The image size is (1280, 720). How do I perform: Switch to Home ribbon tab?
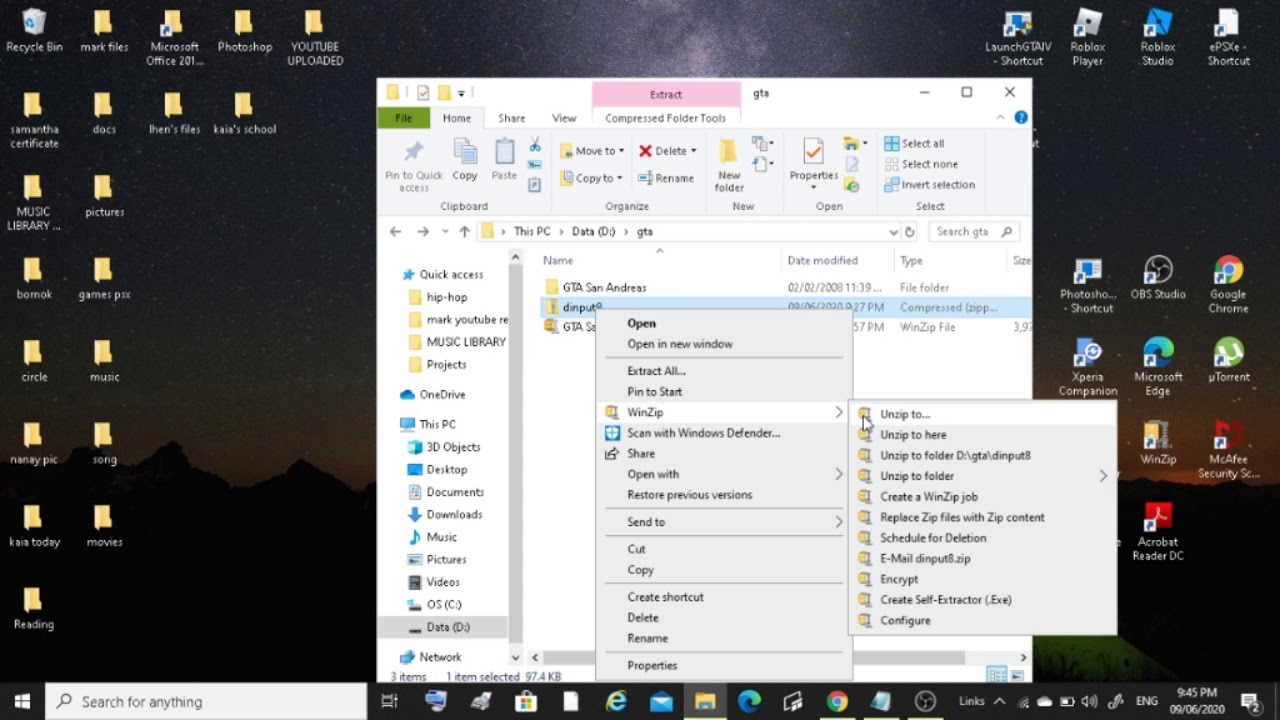tap(457, 118)
